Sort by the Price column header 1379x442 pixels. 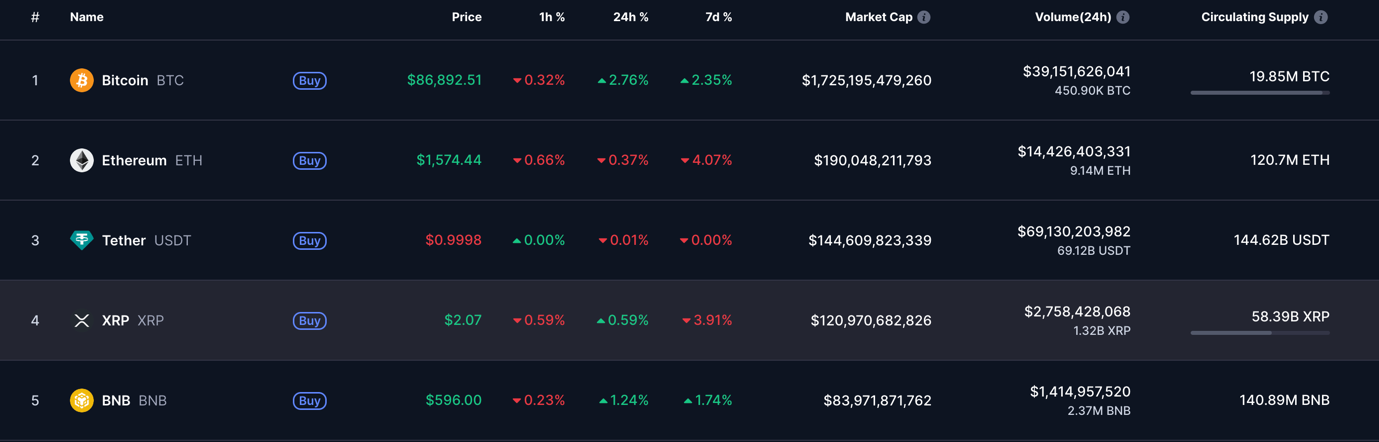(467, 17)
